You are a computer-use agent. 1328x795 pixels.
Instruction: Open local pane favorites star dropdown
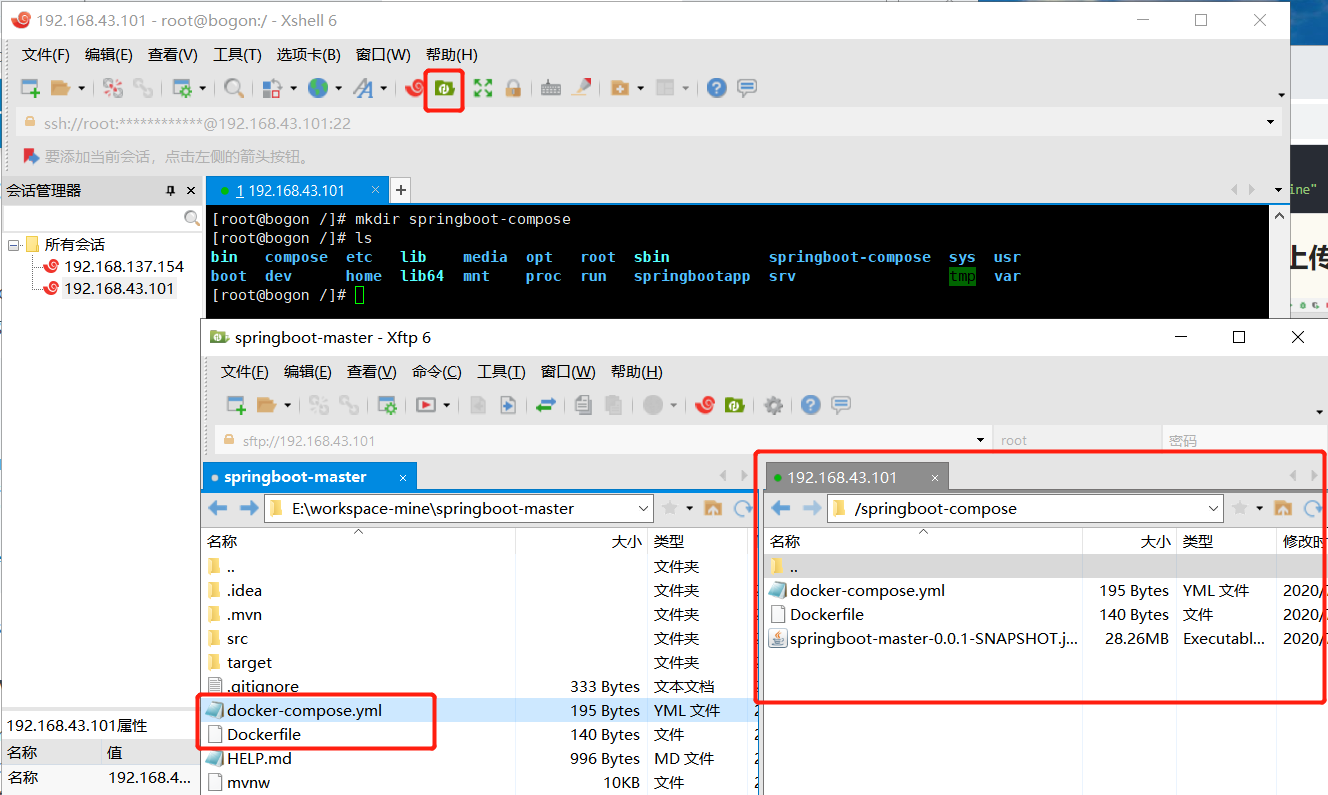(x=690, y=508)
